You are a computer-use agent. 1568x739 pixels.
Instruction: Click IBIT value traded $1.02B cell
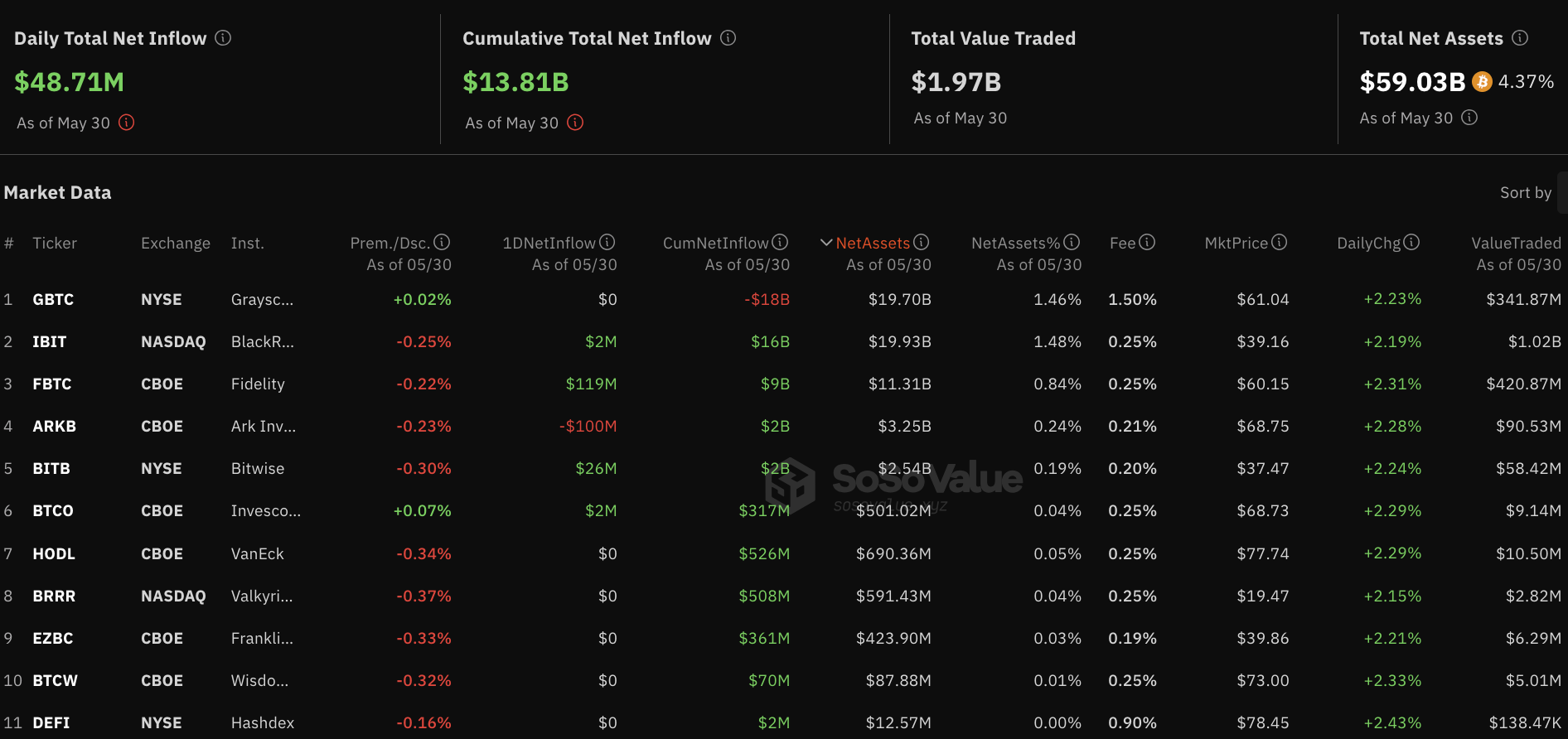click(1534, 341)
